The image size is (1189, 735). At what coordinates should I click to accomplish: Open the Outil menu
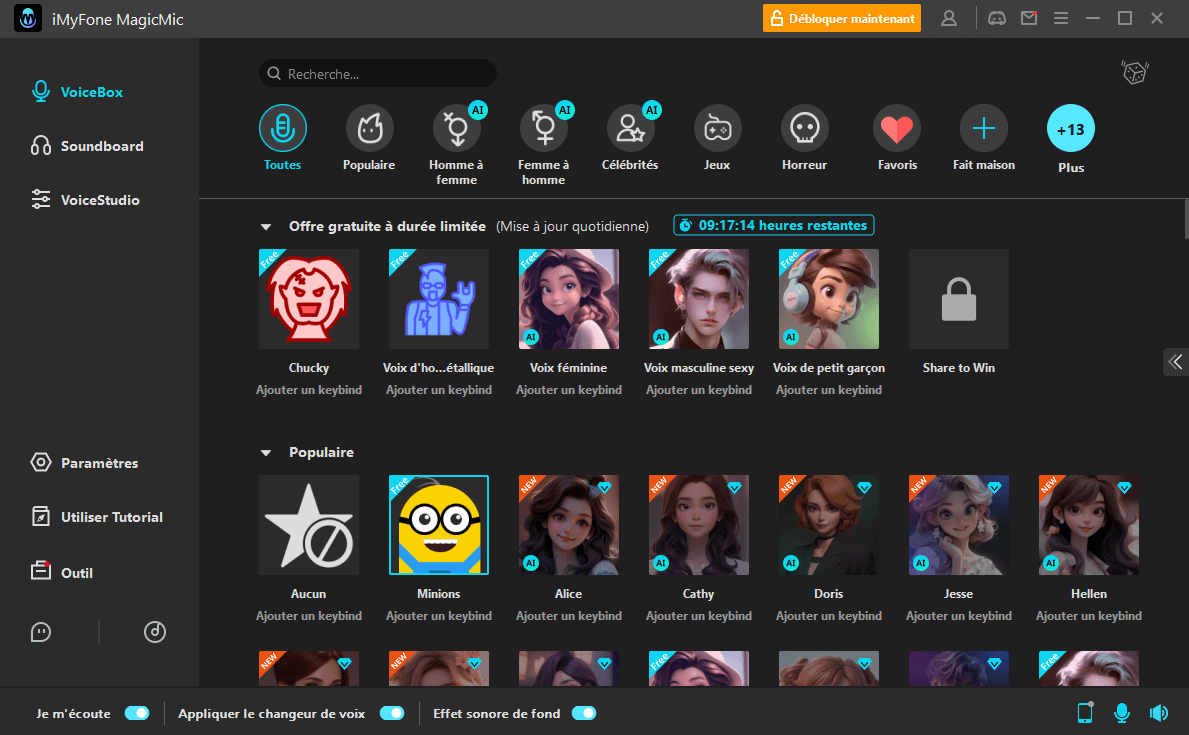61,572
